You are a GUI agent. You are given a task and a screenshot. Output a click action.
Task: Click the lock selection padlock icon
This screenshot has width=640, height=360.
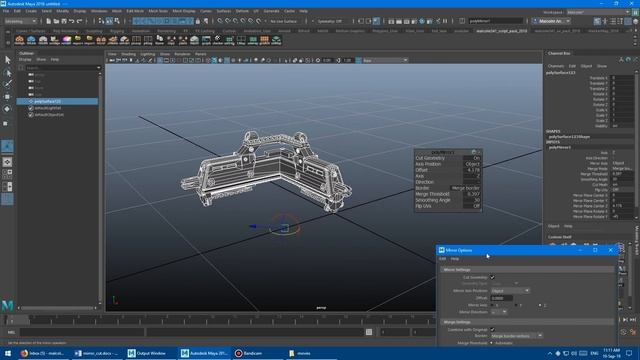click(x=198, y=21)
